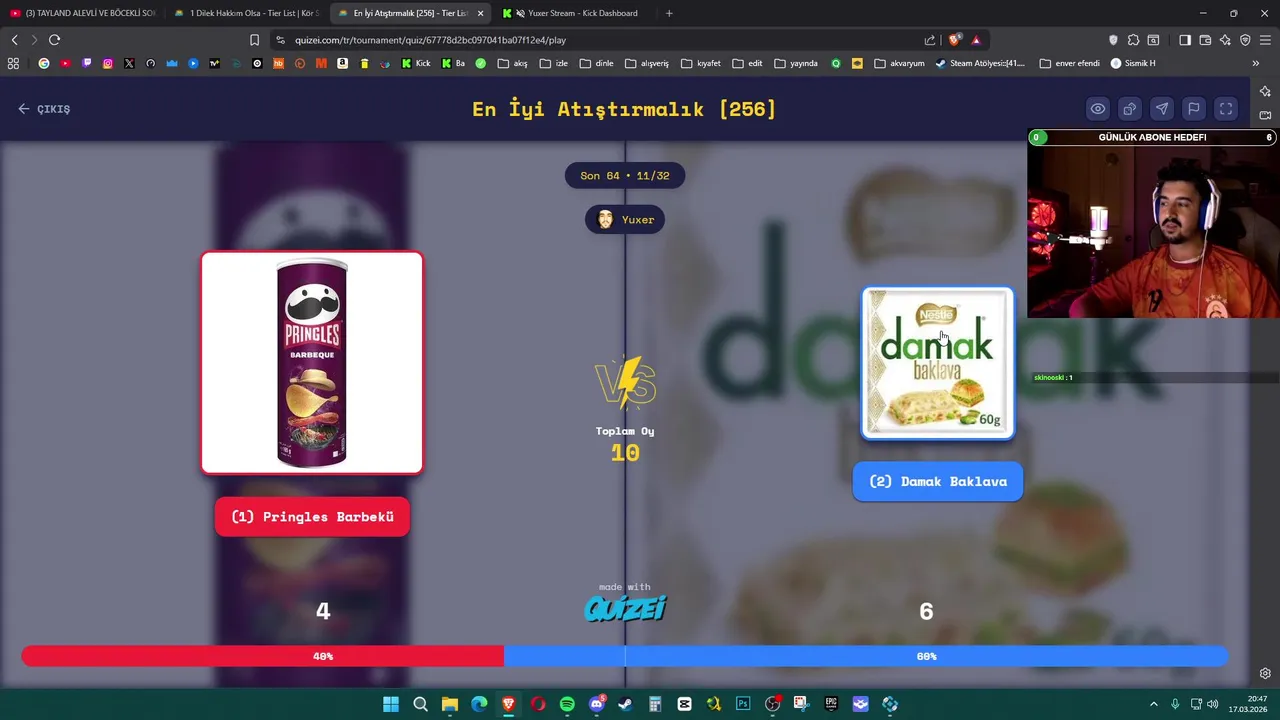Open Steam from the taskbar
Viewport: 1280px width, 720px height.
[x=625, y=704]
